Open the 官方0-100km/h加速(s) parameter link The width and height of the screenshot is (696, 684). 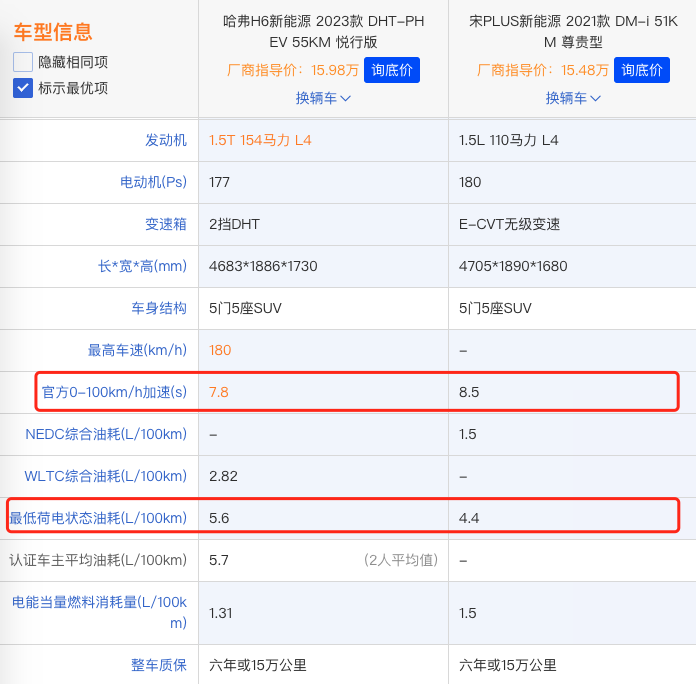(x=114, y=392)
